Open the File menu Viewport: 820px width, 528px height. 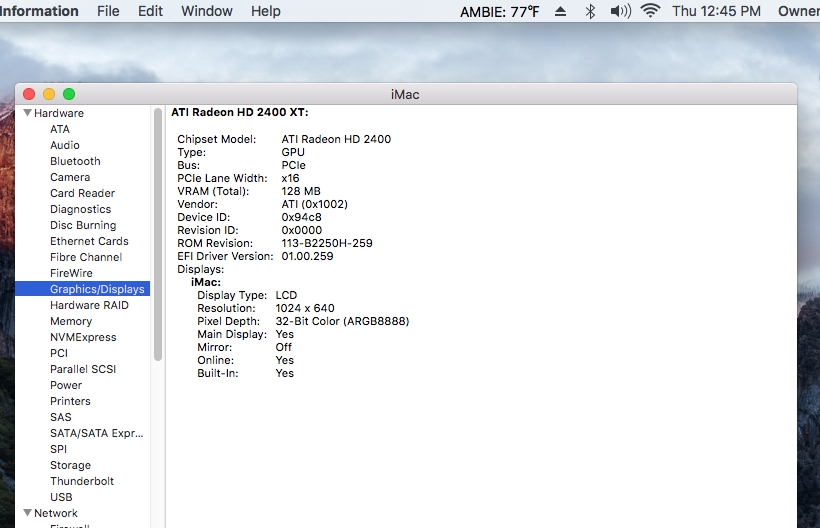click(108, 11)
